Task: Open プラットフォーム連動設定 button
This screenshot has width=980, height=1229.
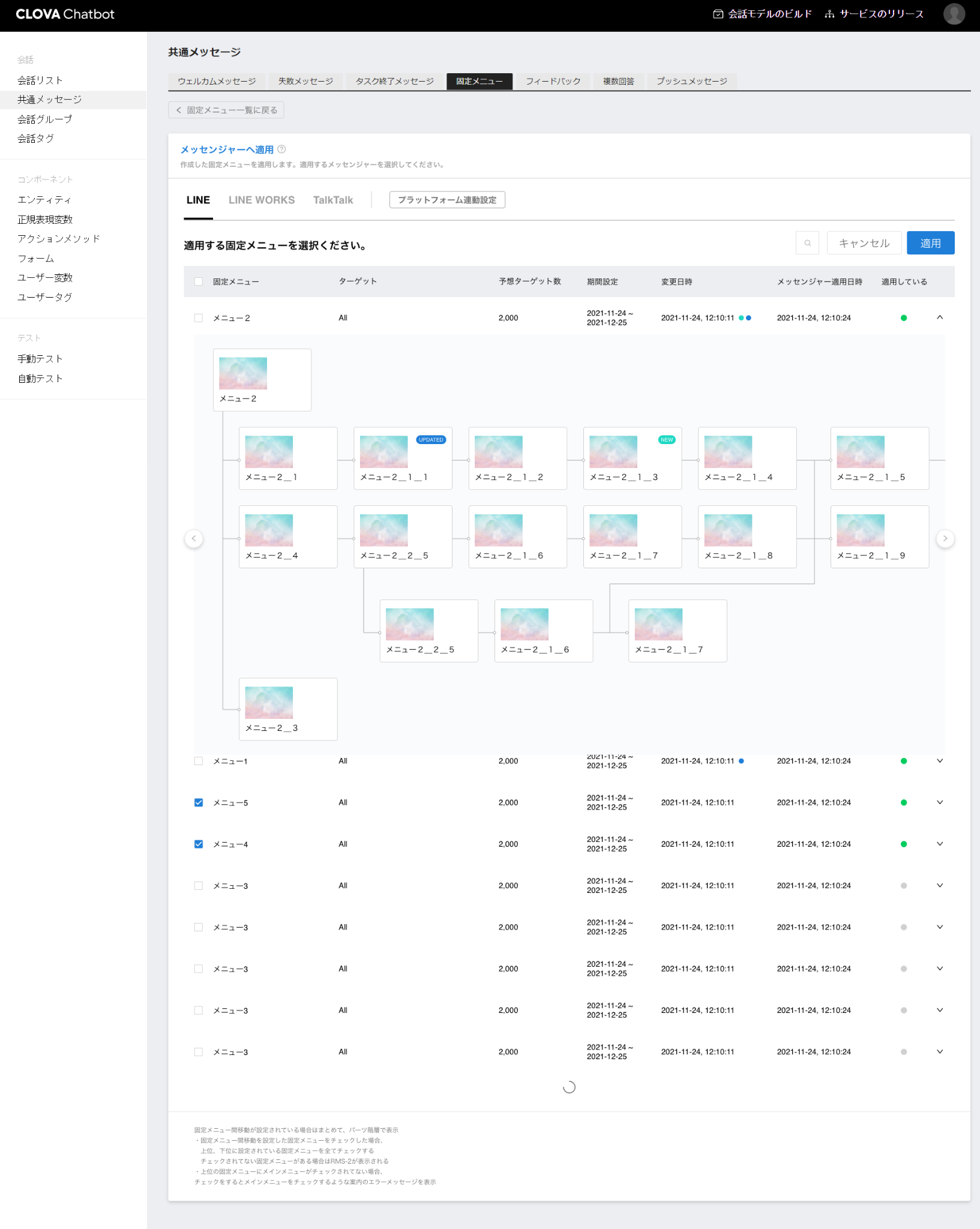Action: (x=447, y=200)
